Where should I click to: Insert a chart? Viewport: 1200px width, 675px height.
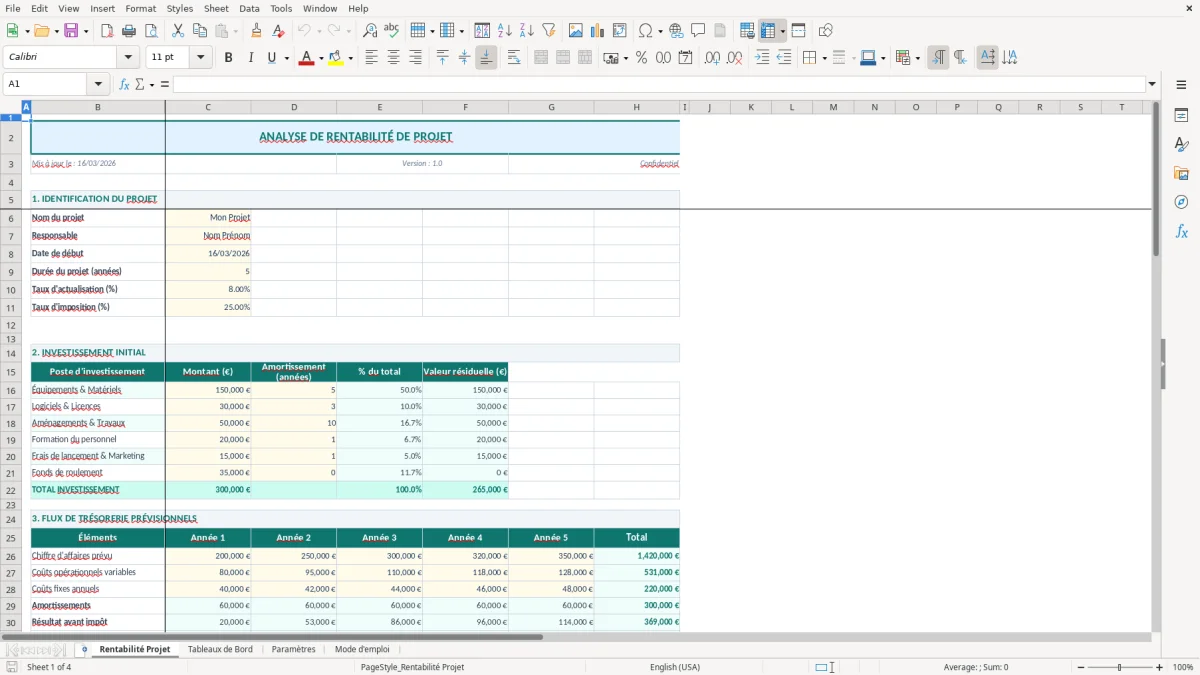pos(598,31)
